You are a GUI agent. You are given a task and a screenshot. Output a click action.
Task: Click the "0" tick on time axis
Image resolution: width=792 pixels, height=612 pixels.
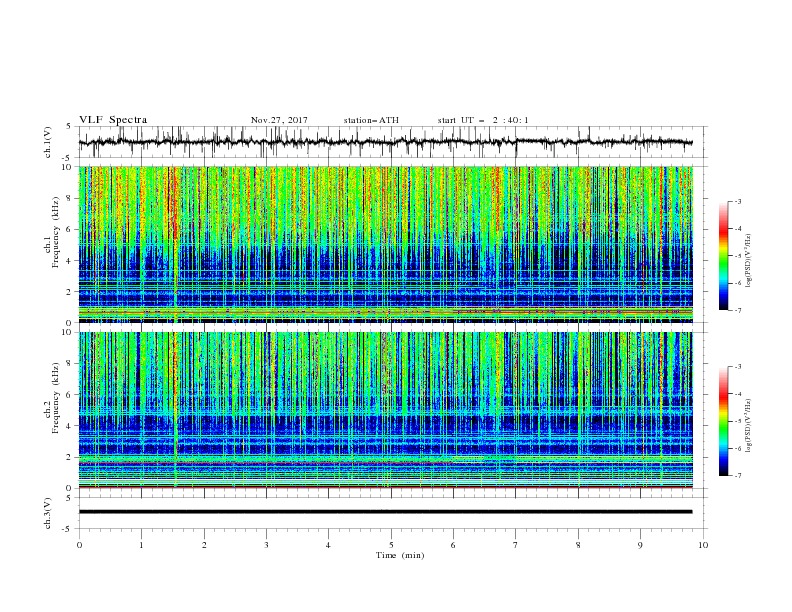(79, 545)
